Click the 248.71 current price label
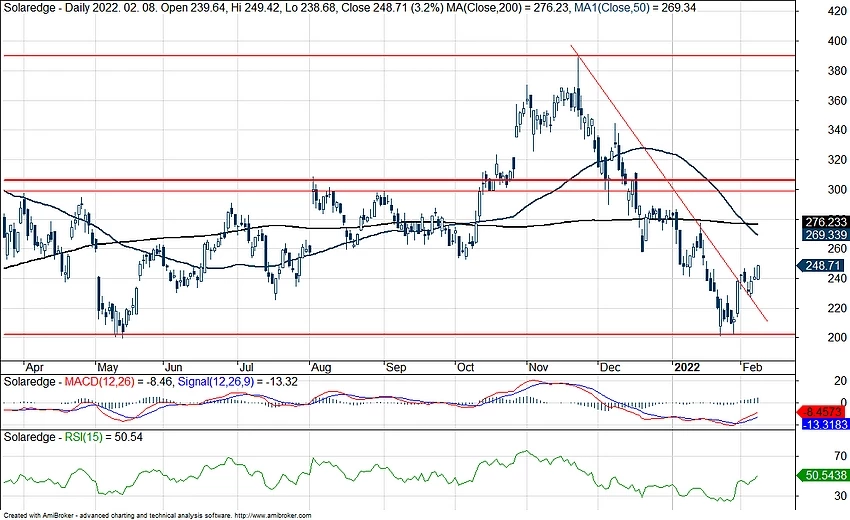The width and height of the screenshot is (850, 520). tap(822, 266)
